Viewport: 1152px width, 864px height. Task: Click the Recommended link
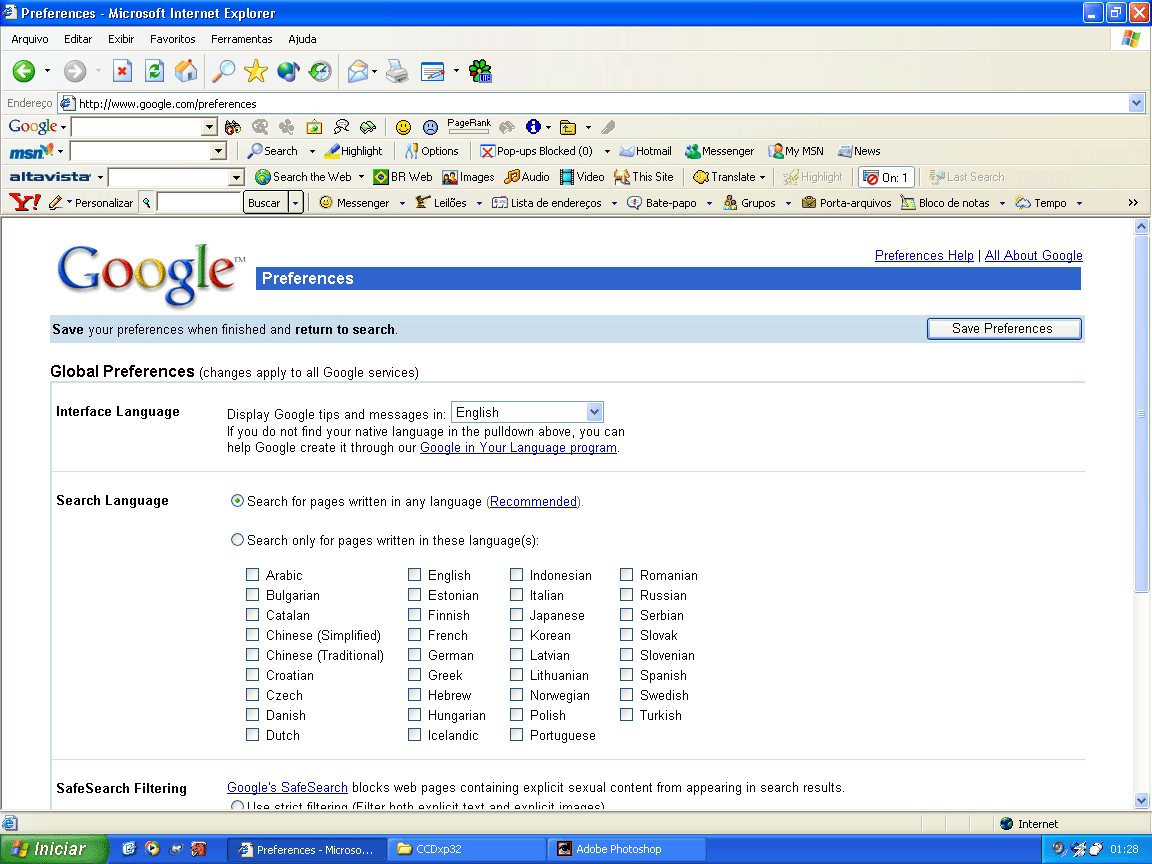click(533, 501)
